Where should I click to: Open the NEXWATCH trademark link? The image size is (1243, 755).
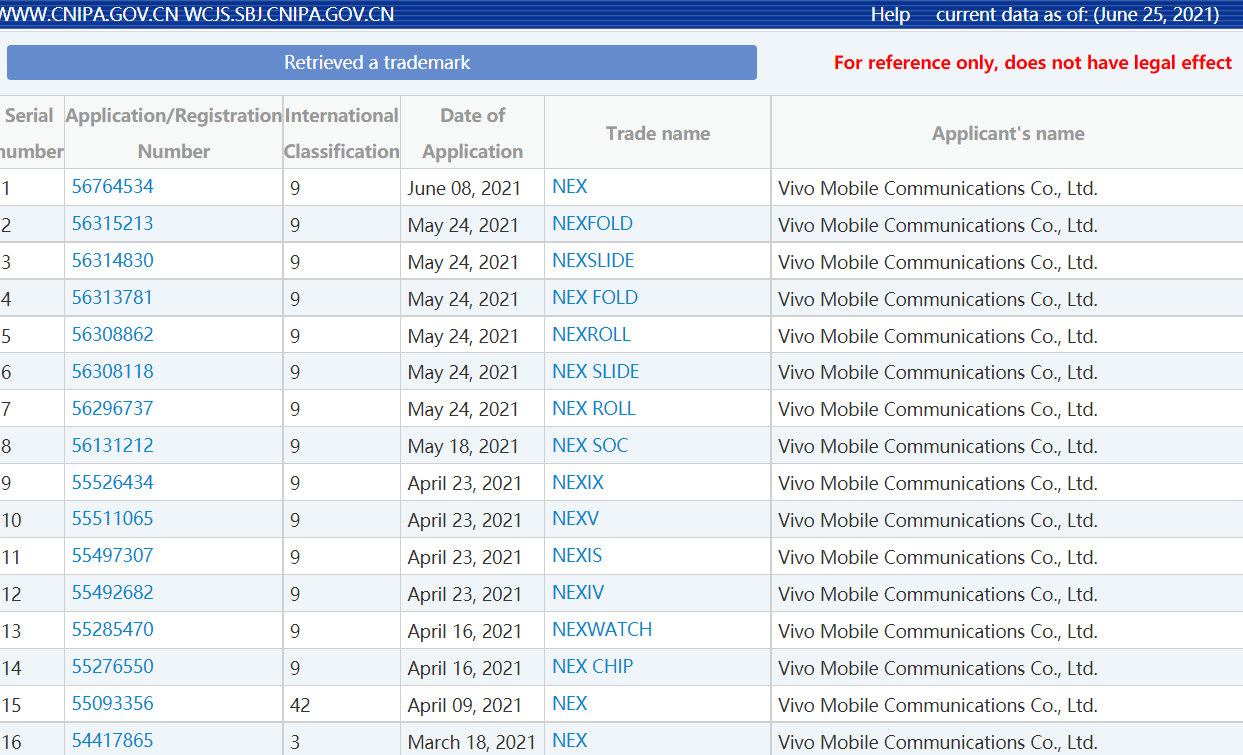pyautogui.click(x=602, y=630)
